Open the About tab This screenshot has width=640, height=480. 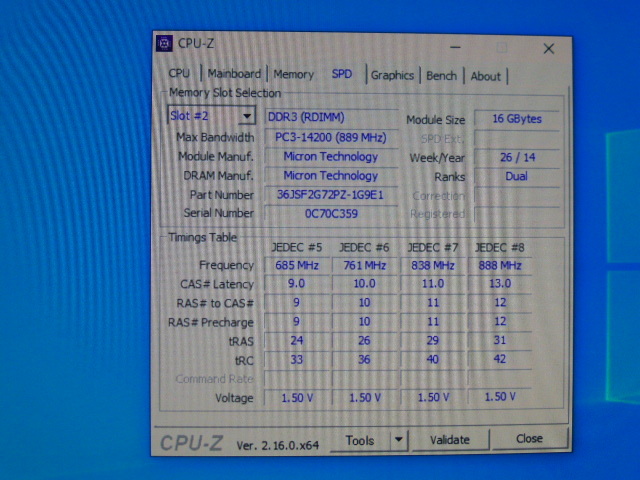coord(485,76)
